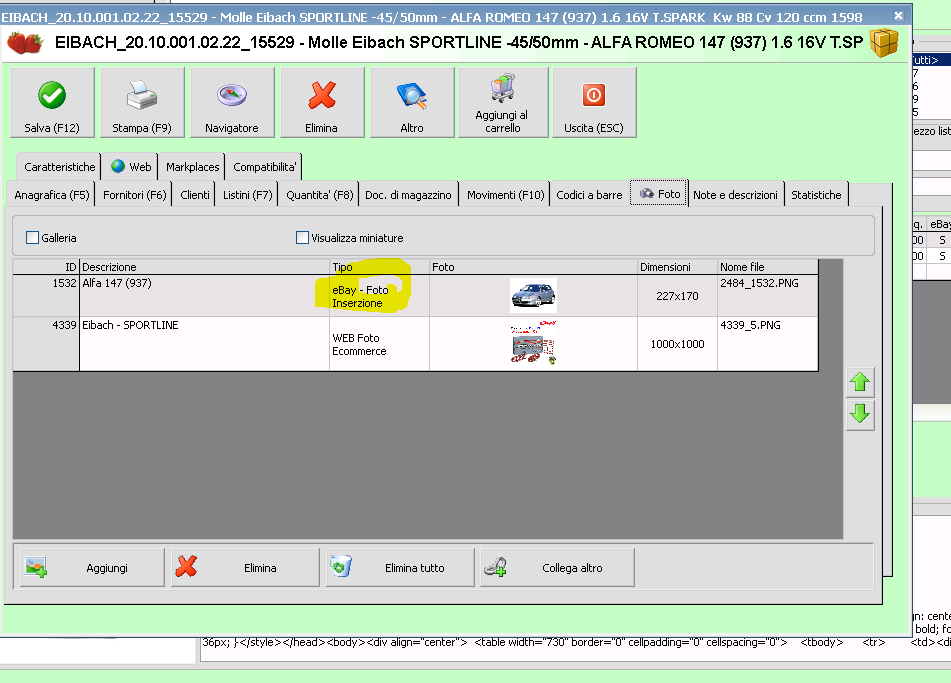Screen dimensions: 951x683
Task: Click the Collega altro link button
Action: tap(557, 568)
